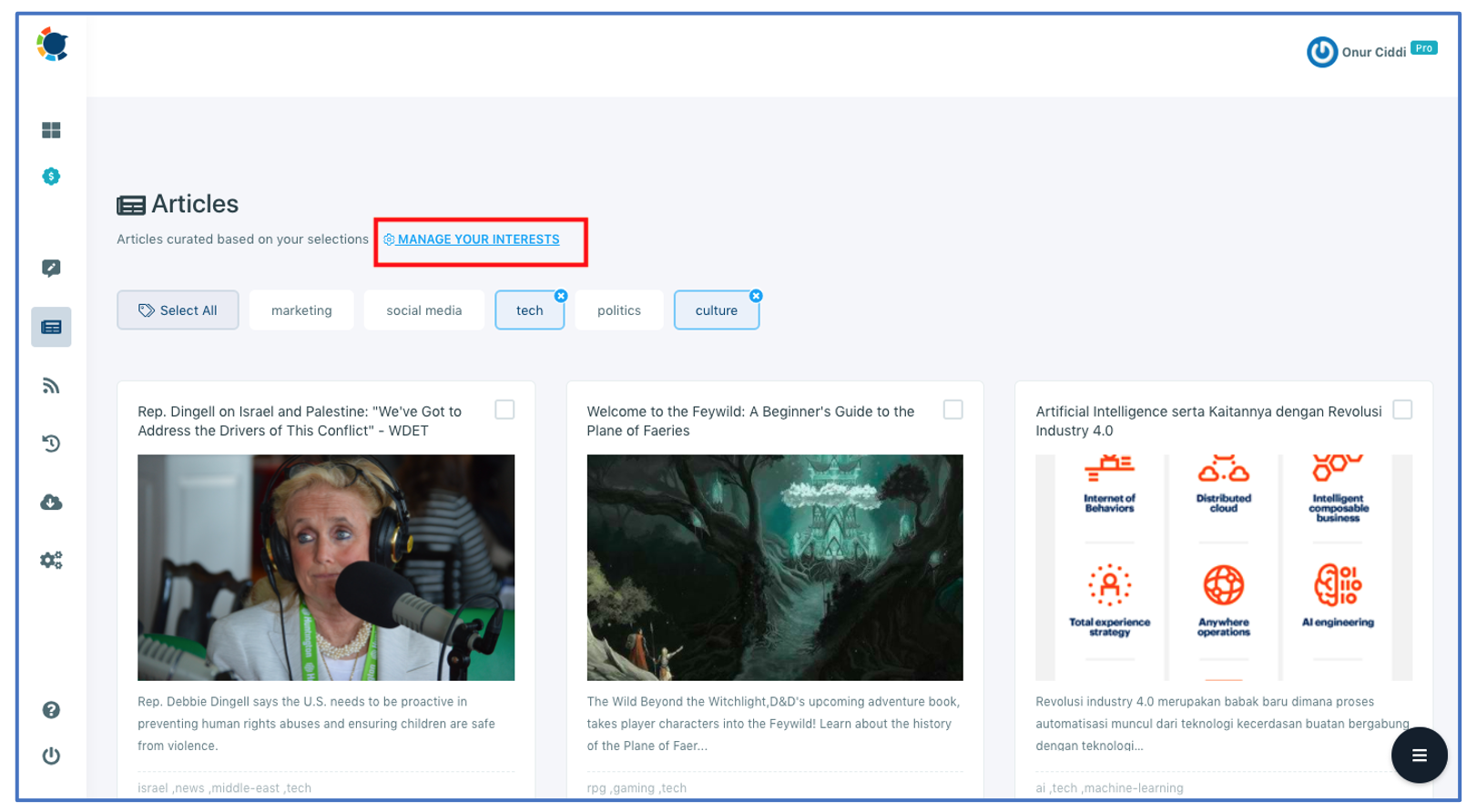Toggle the marketing interest tag
Viewport: 1477px width, 812px height.
[x=301, y=310]
